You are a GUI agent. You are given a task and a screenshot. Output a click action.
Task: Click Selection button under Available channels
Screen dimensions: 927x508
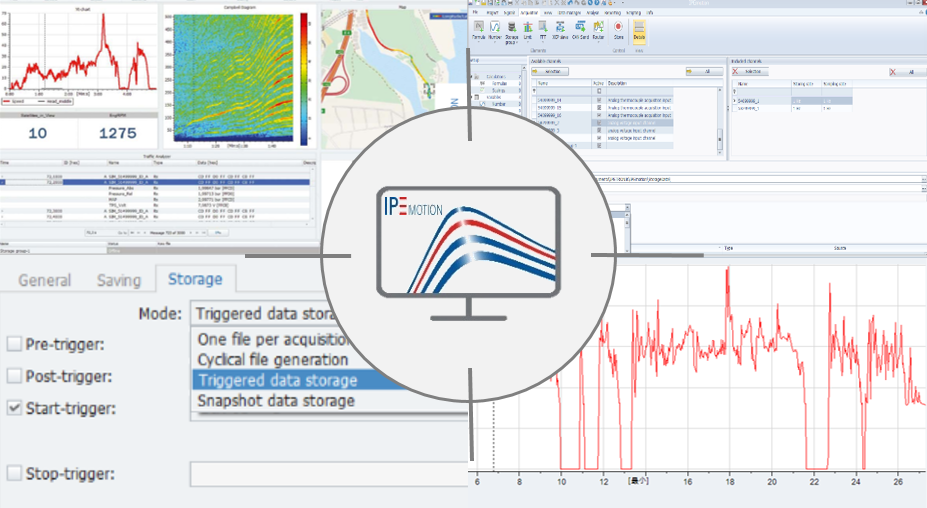(x=550, y=71)
